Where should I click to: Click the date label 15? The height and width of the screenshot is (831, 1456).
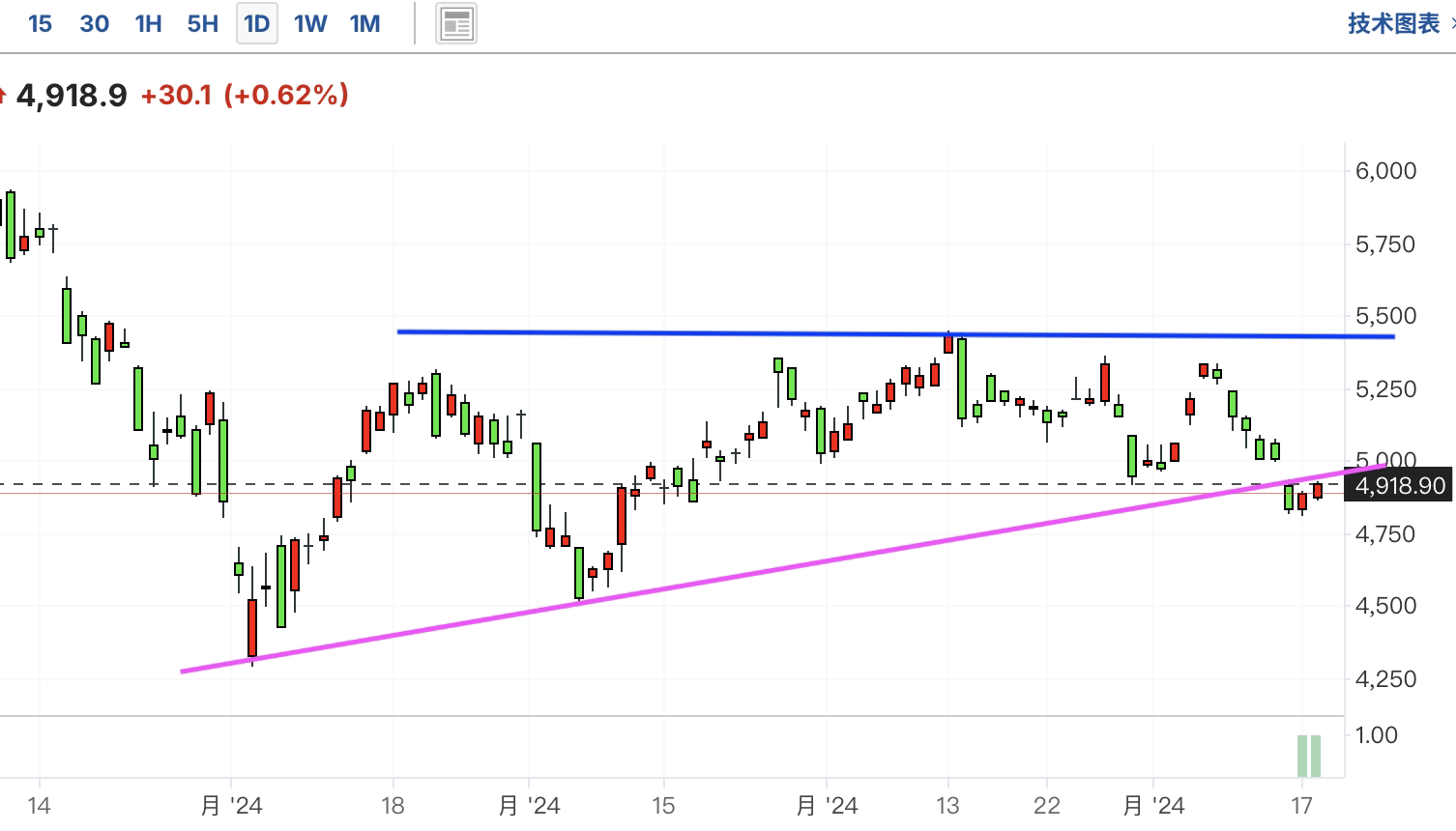(x=663, y=806)
